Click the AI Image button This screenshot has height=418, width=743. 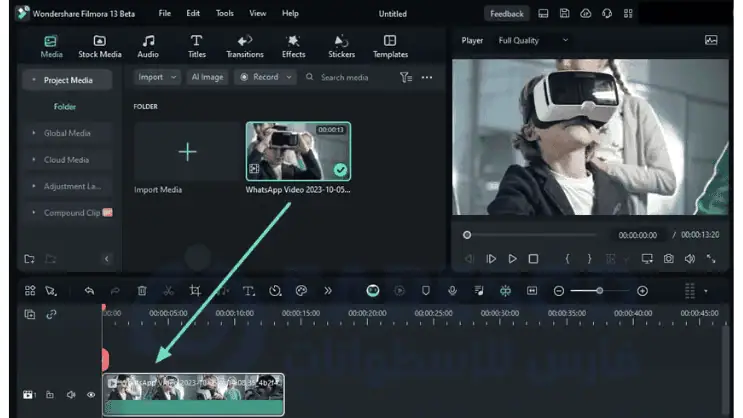[x=208, y=77]
